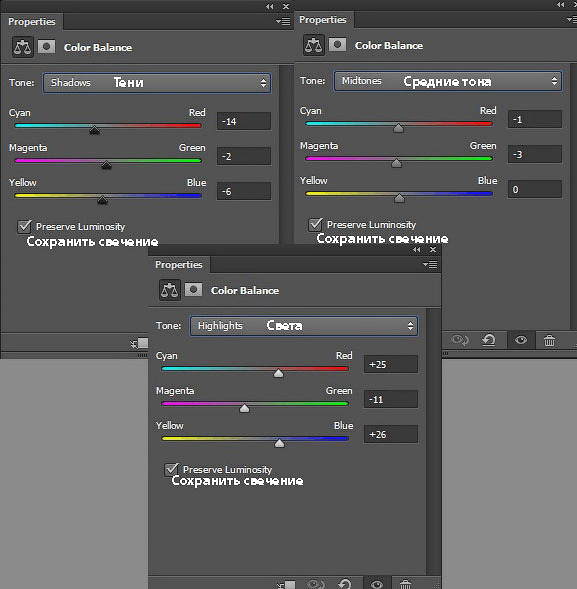Open the Shadows Properties panel flyout menu
The width and height of the screenshot is (577, 589).
(x=283, y=21)
